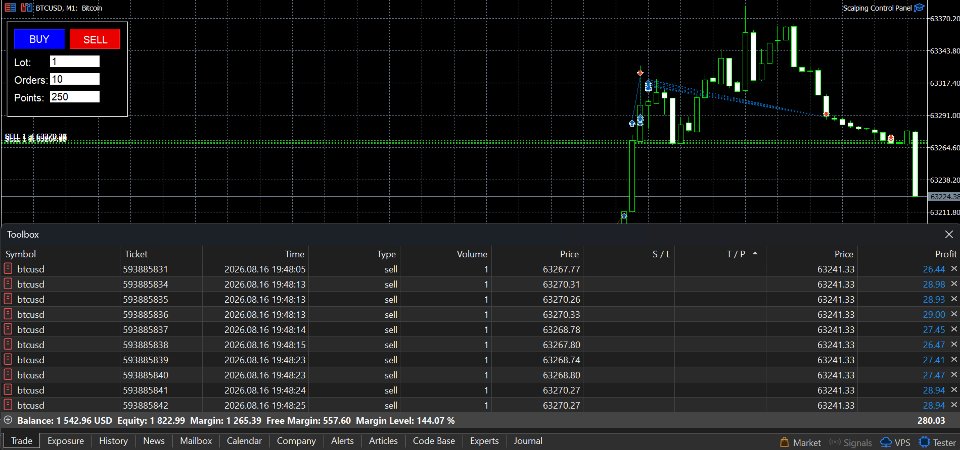Close position with ticket 593885836
This screenshot has height=450, width=960.
pos(954,314)
